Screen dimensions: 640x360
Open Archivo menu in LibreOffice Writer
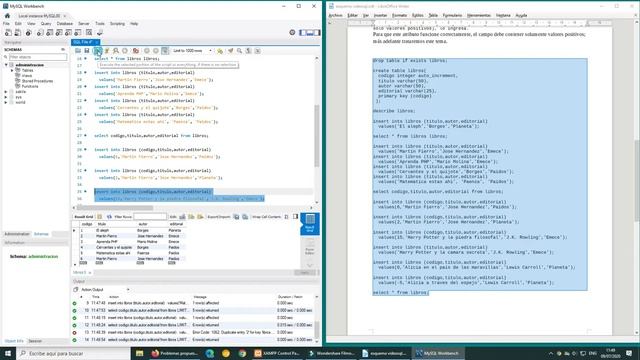click(x=336, y=16)
